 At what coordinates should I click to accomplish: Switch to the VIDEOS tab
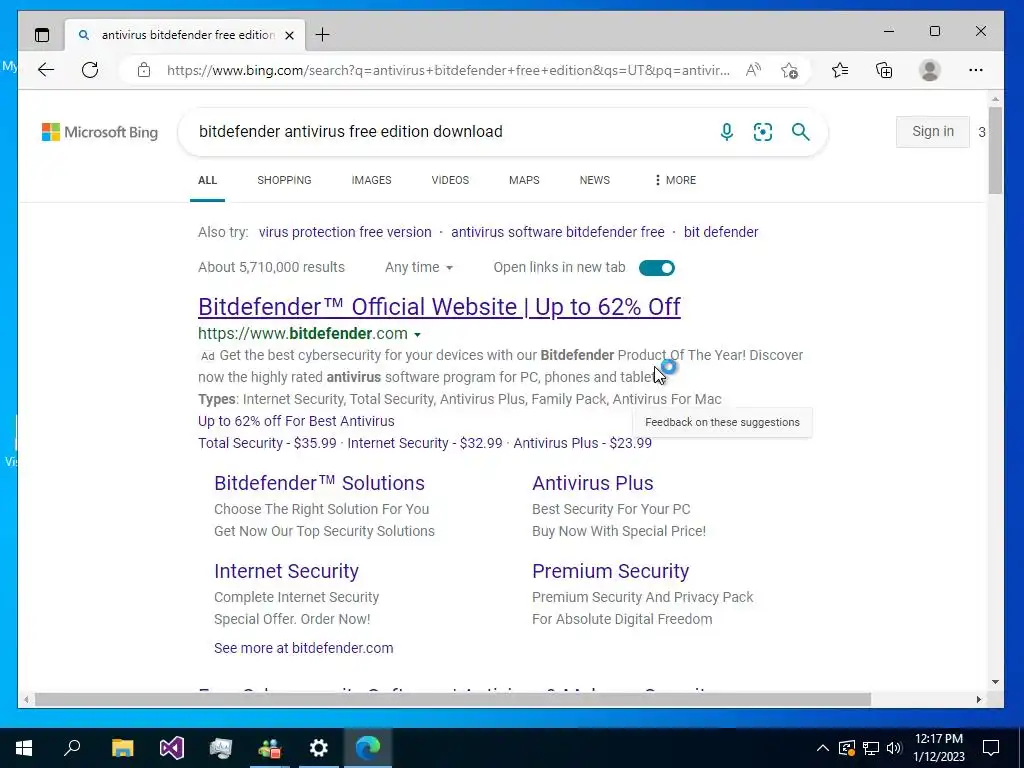[x=450, y=180]
